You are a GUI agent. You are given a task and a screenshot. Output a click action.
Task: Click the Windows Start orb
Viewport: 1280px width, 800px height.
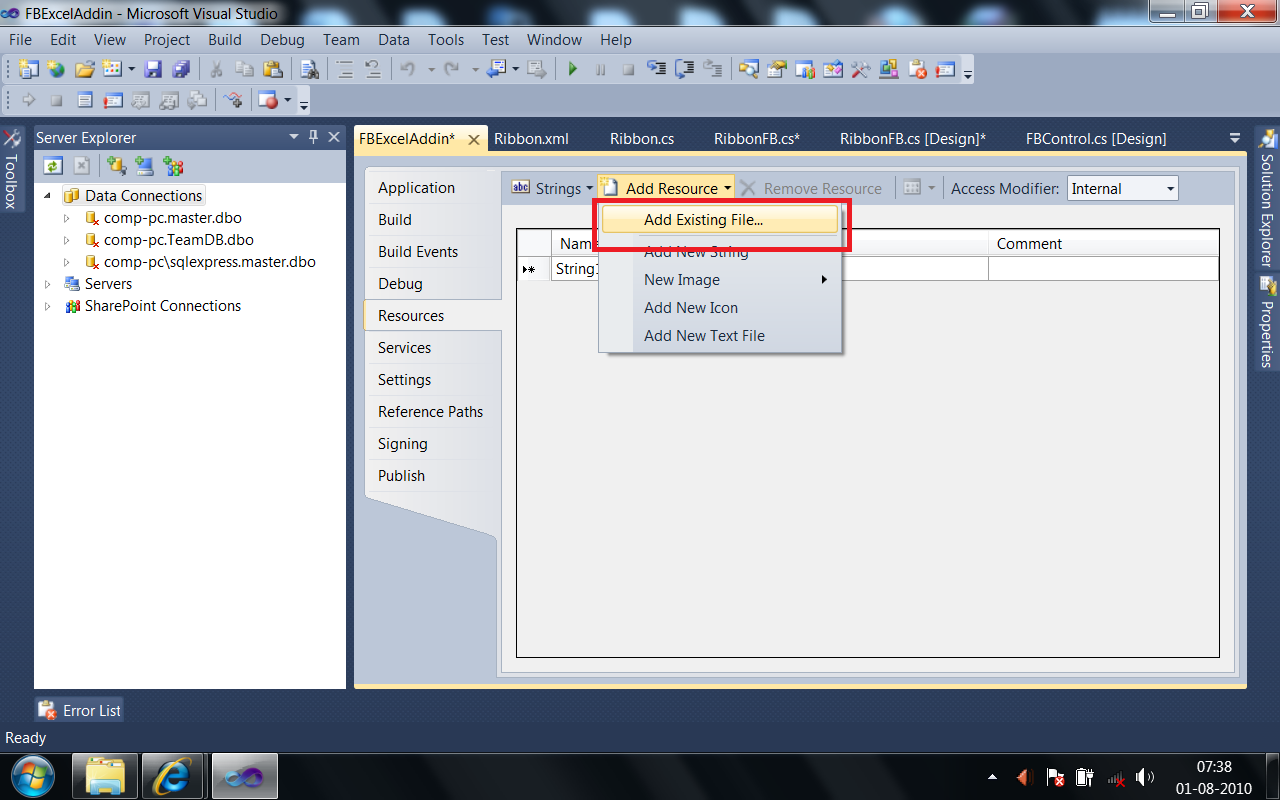(34, 776)
